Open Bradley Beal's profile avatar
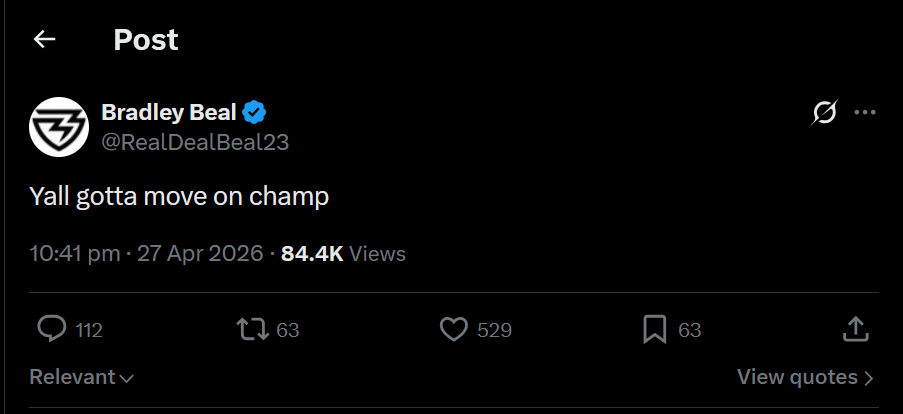Viewport: 903px width, 414px height. 59,127
